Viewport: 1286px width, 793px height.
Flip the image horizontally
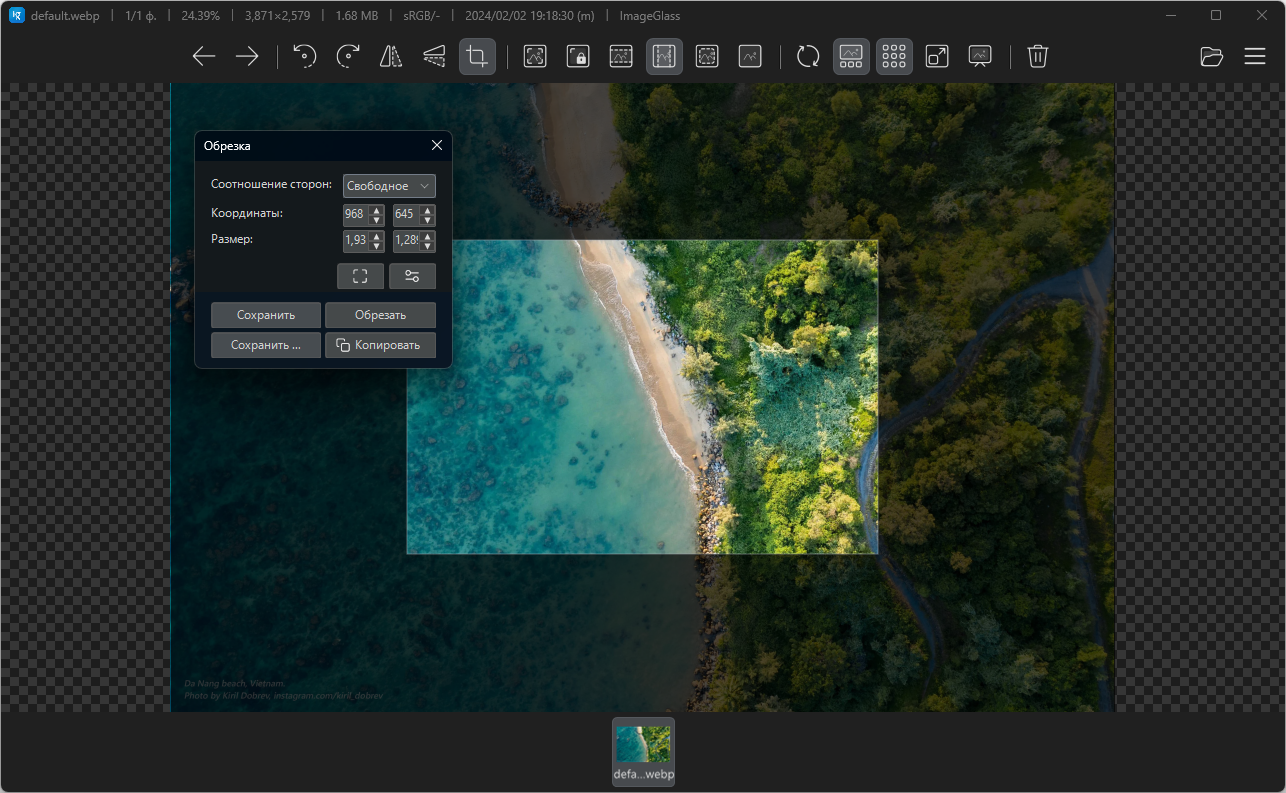391,57
